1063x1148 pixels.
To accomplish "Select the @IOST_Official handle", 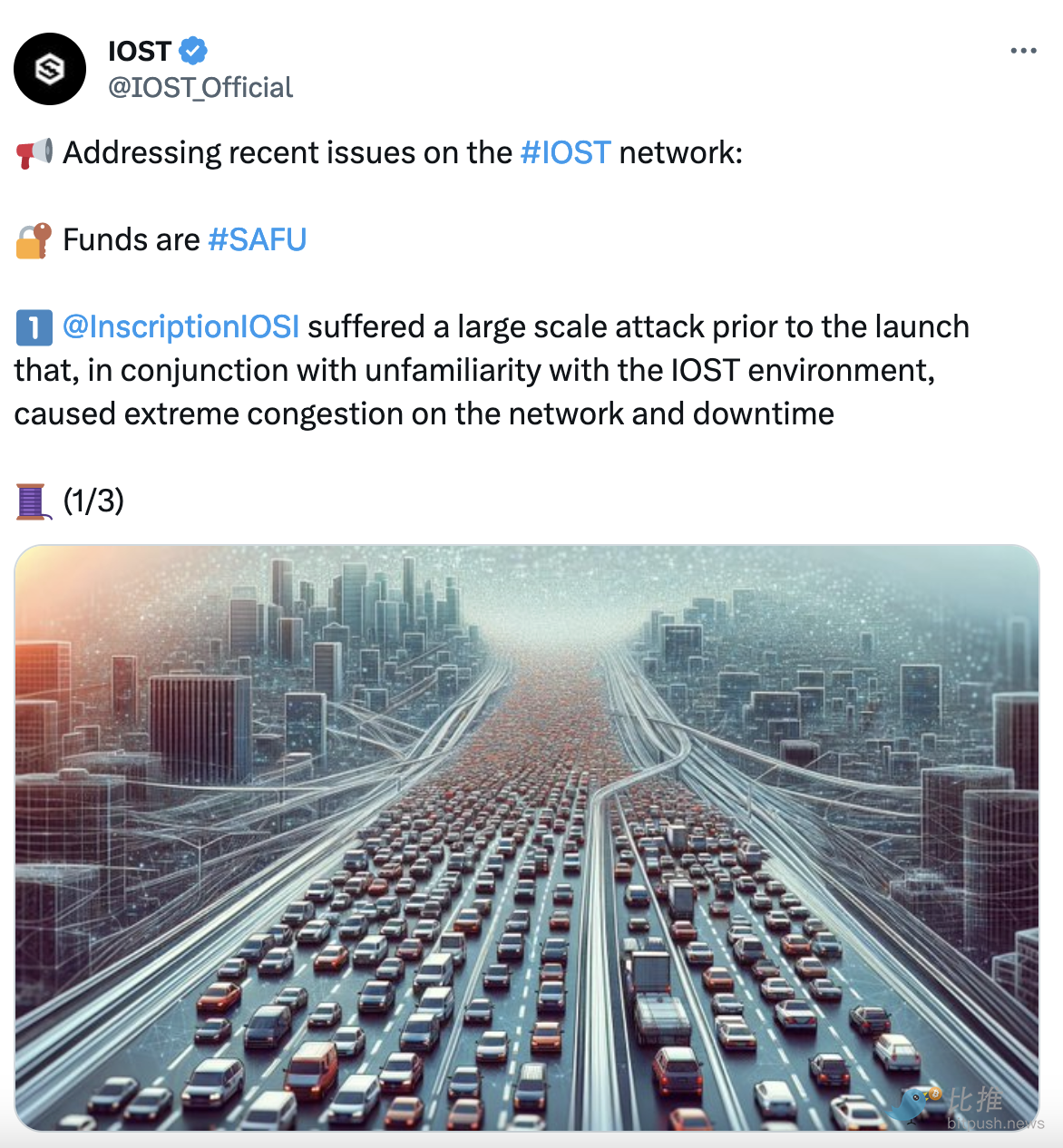I will (200, 87).
